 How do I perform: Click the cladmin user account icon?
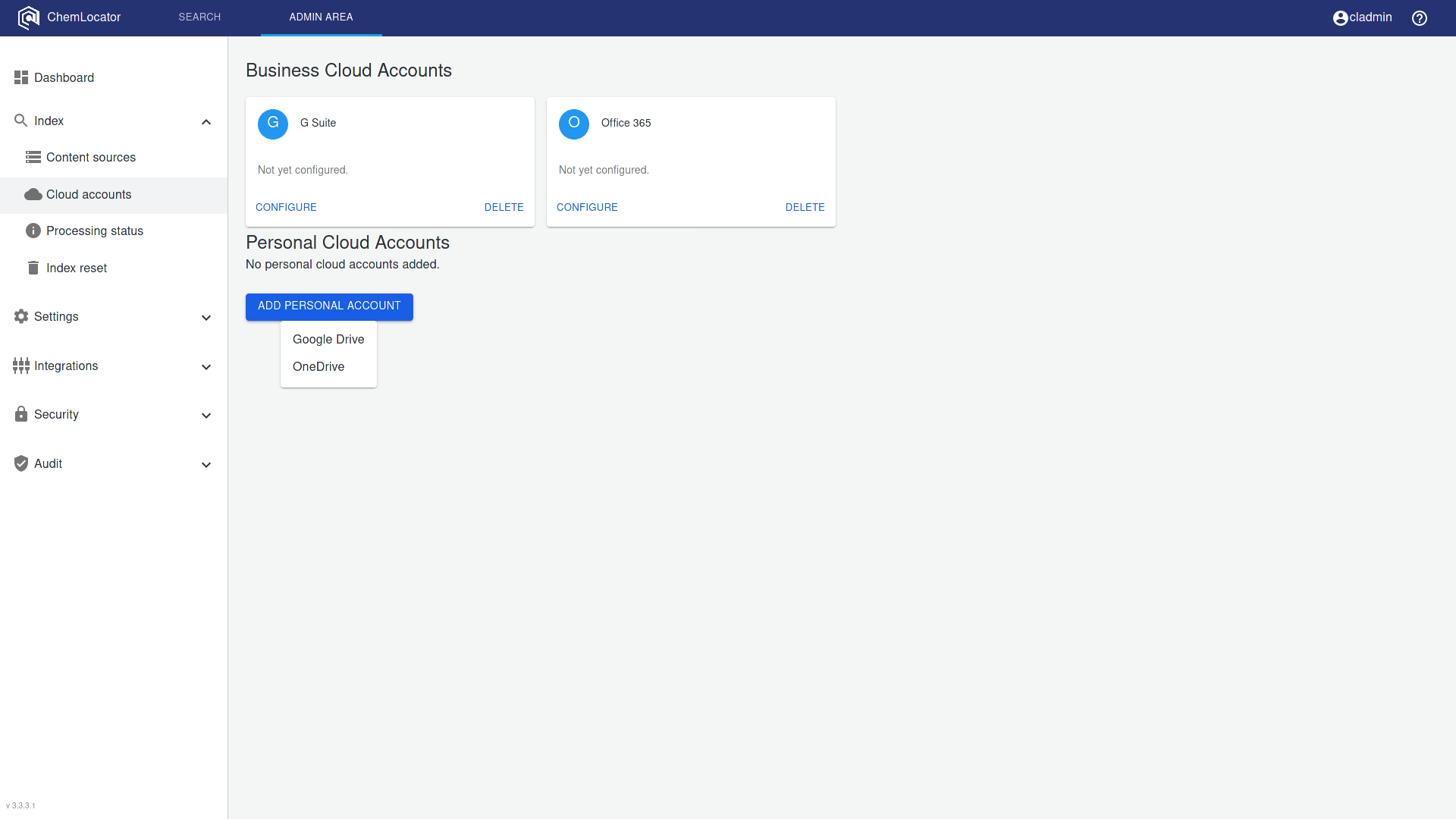[1340, 18]
